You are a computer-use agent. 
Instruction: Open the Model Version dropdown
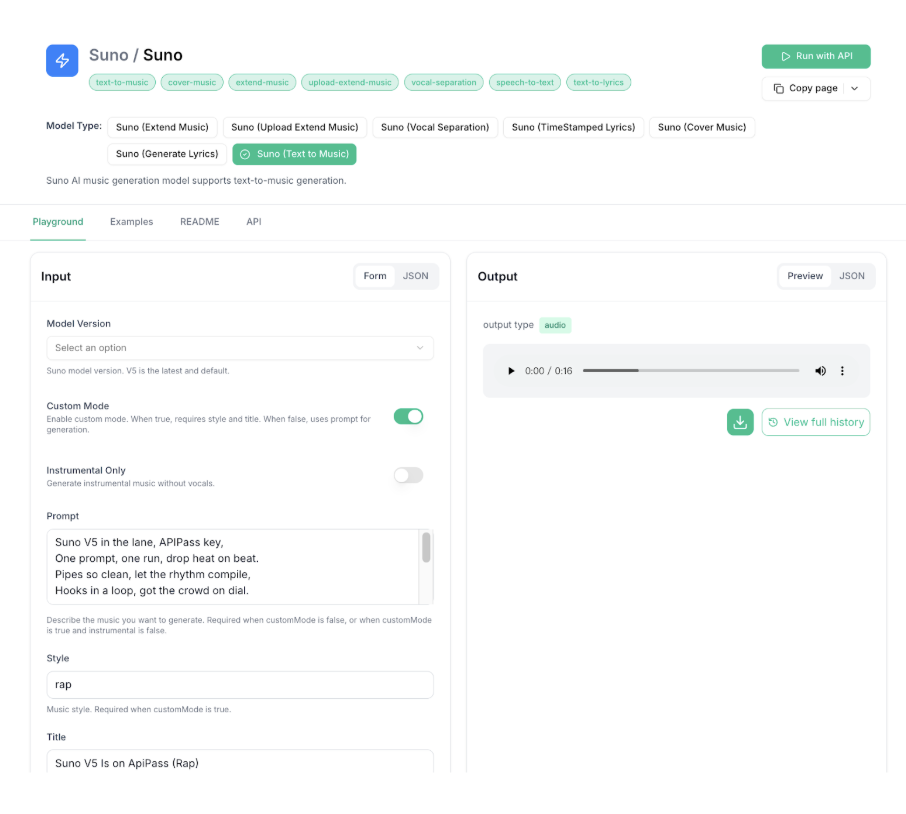pyautogui.click(x=240, y=348)
